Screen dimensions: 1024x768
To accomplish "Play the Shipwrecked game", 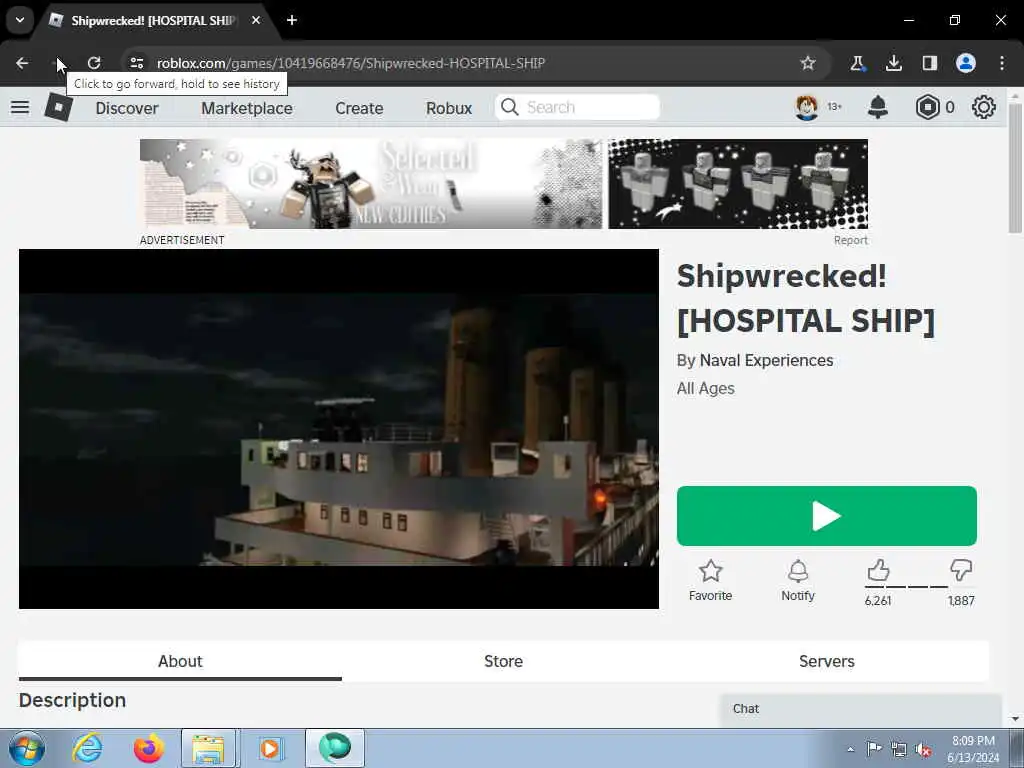I will tap(827, 516).
